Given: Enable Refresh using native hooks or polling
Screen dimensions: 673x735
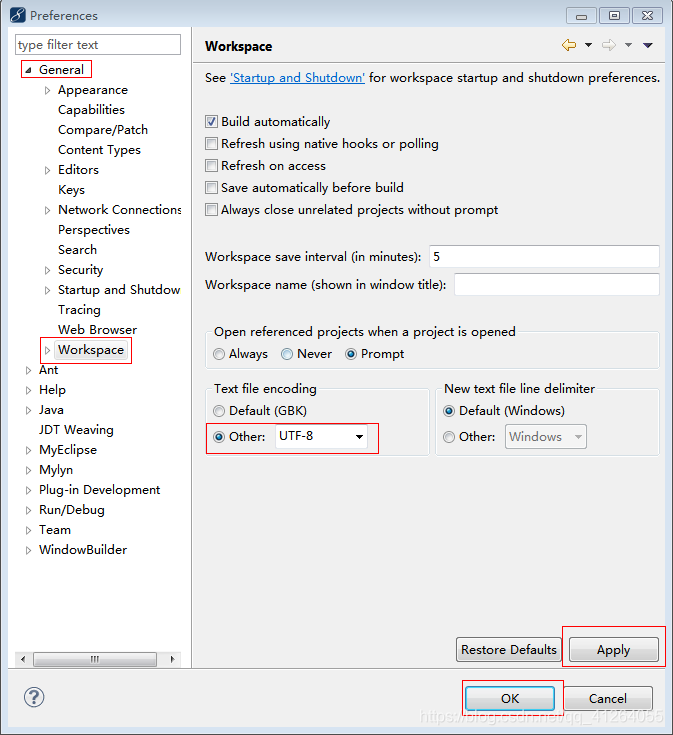Looking at the screenshot, I should coord(211,143).
